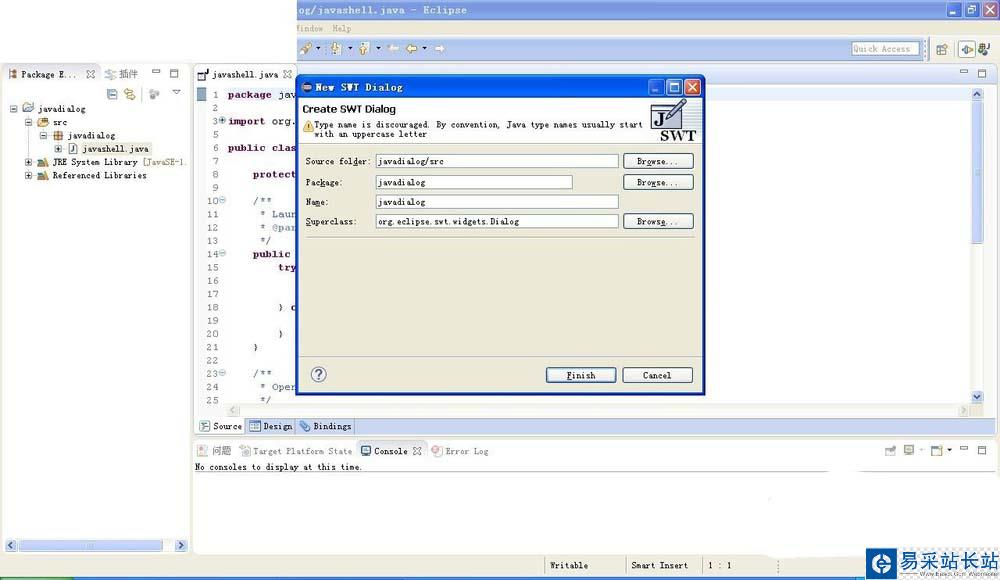This screenshot has height=580, width=1000.
Task: Minimize the Package Explorer panel
Action: click(x=156, y=72)
